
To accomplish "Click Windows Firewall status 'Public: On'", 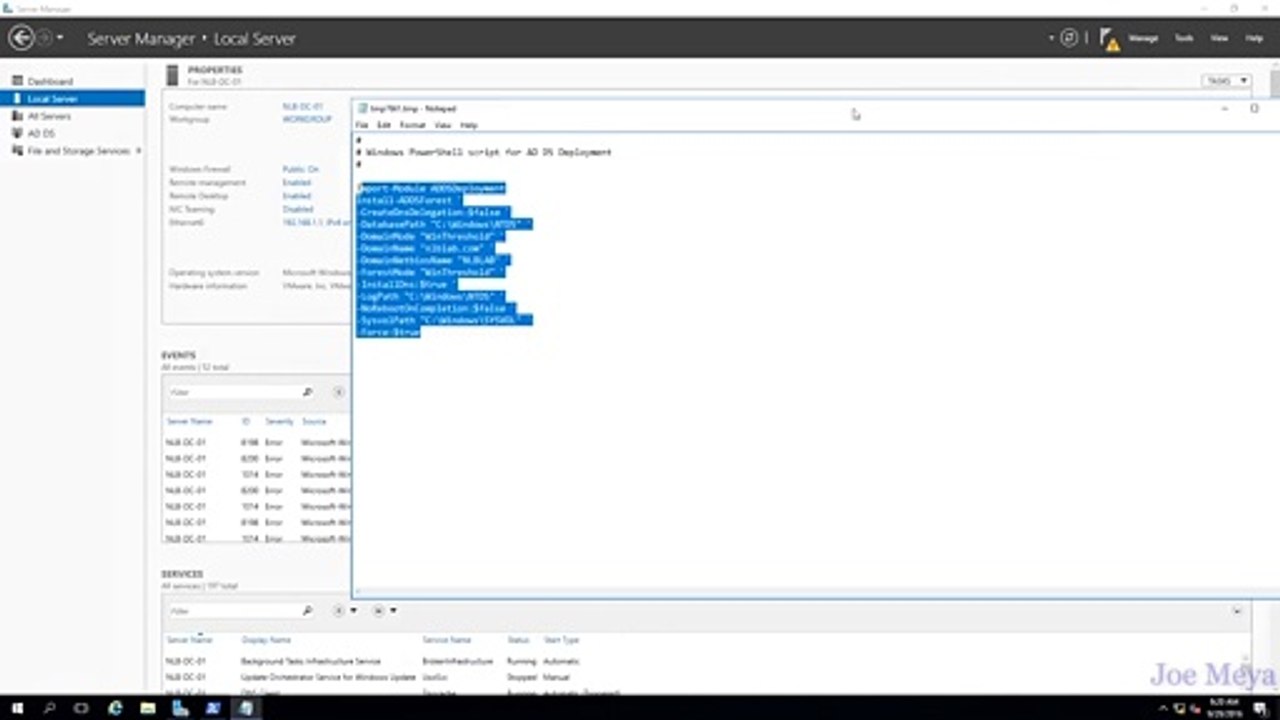I will pos(301,170).
